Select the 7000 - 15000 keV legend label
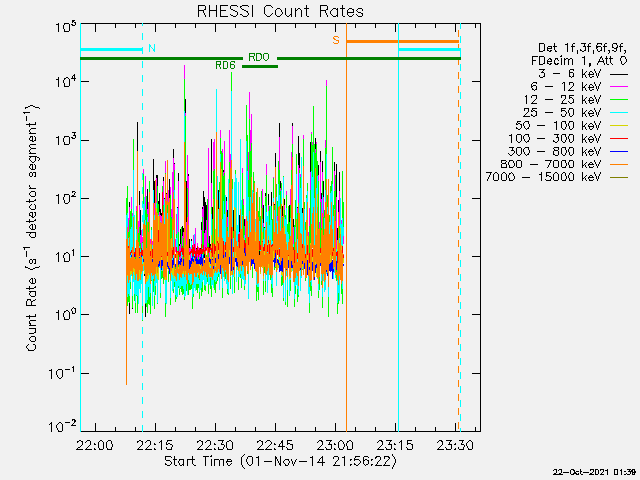This screenshot has height=480, width=640. (x=543, y=177)
